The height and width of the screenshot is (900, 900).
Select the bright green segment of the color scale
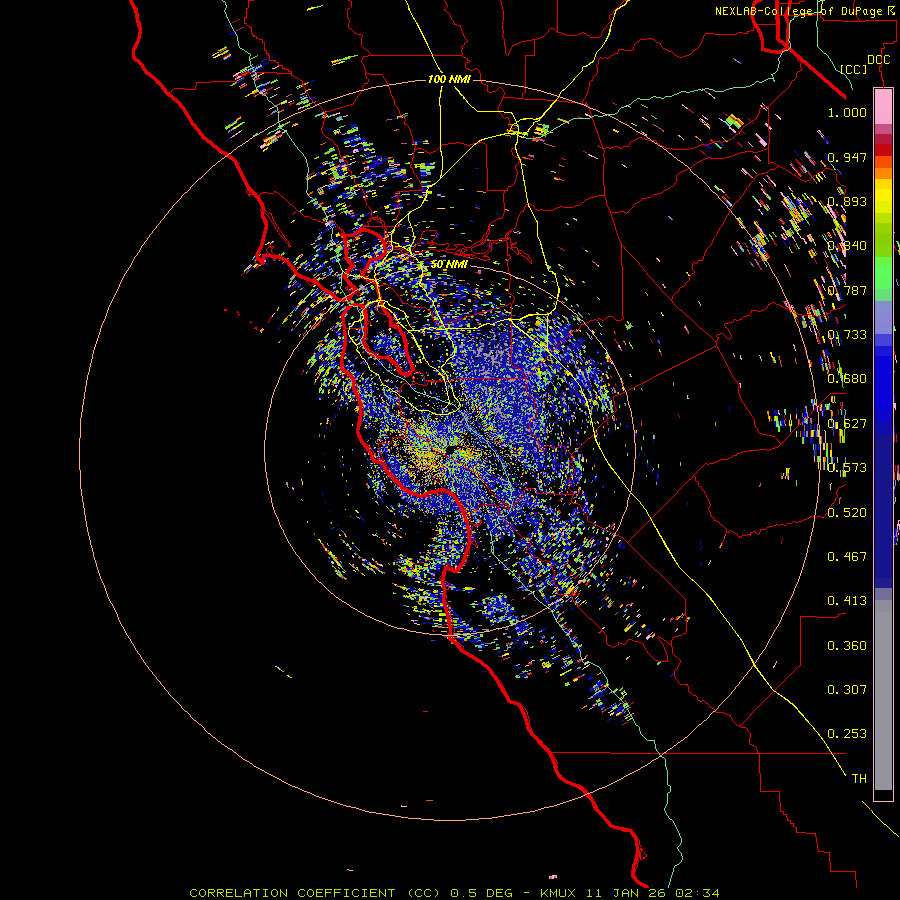coord(883,273)
